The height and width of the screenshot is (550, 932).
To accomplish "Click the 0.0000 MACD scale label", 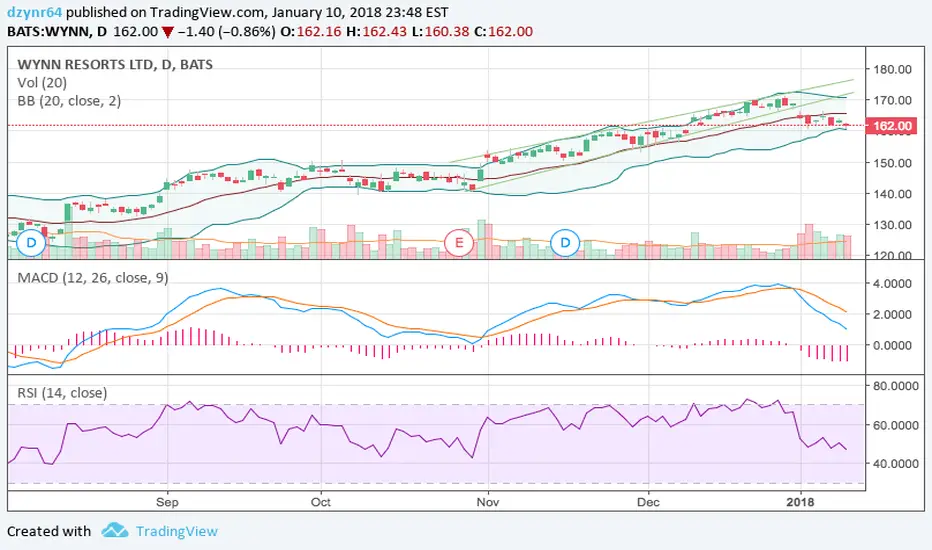I will pyautogui.click(x=893, y=345).
